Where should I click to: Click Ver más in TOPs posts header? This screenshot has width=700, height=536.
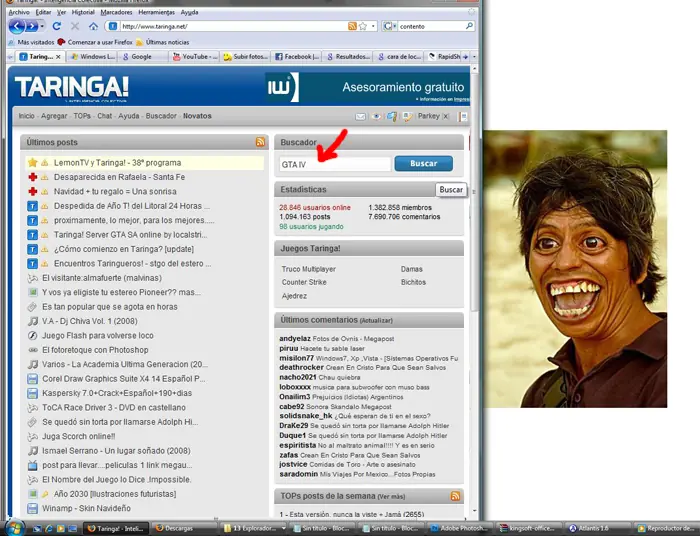391,496
